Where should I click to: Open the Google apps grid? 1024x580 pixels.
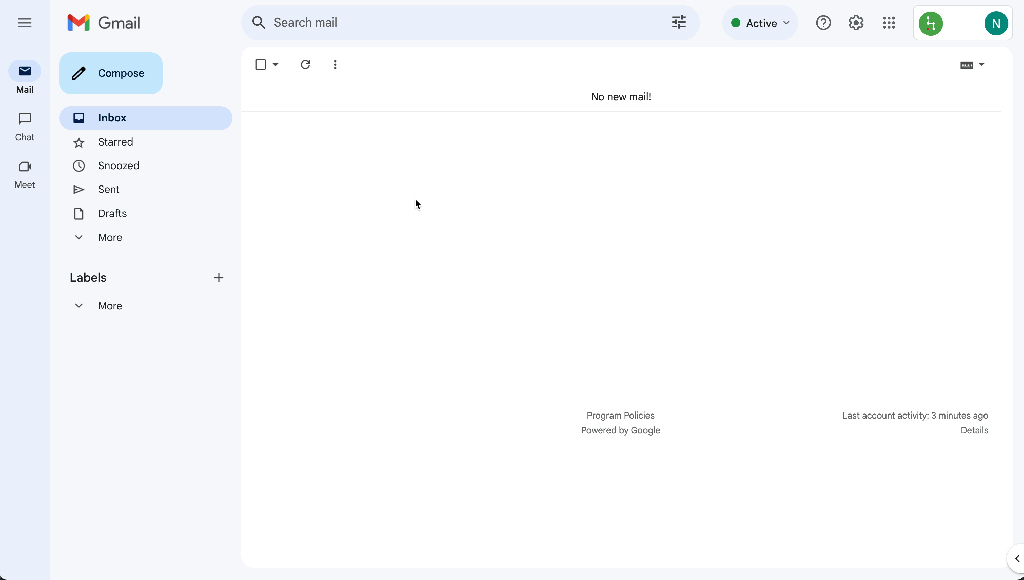click(889, 23)
